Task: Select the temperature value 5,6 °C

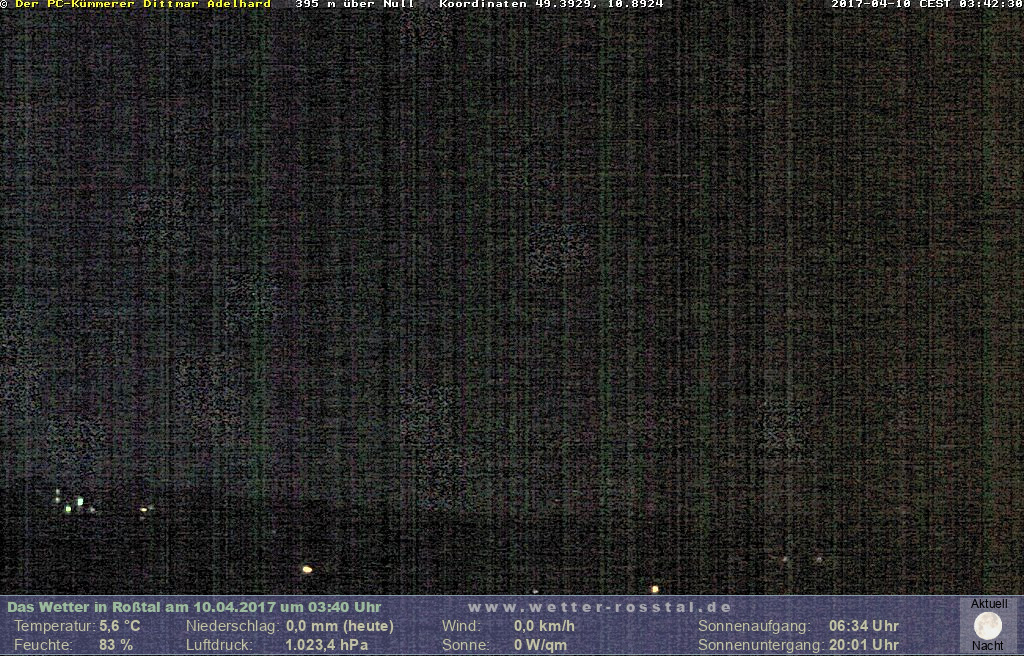Action: click(120, 626)
